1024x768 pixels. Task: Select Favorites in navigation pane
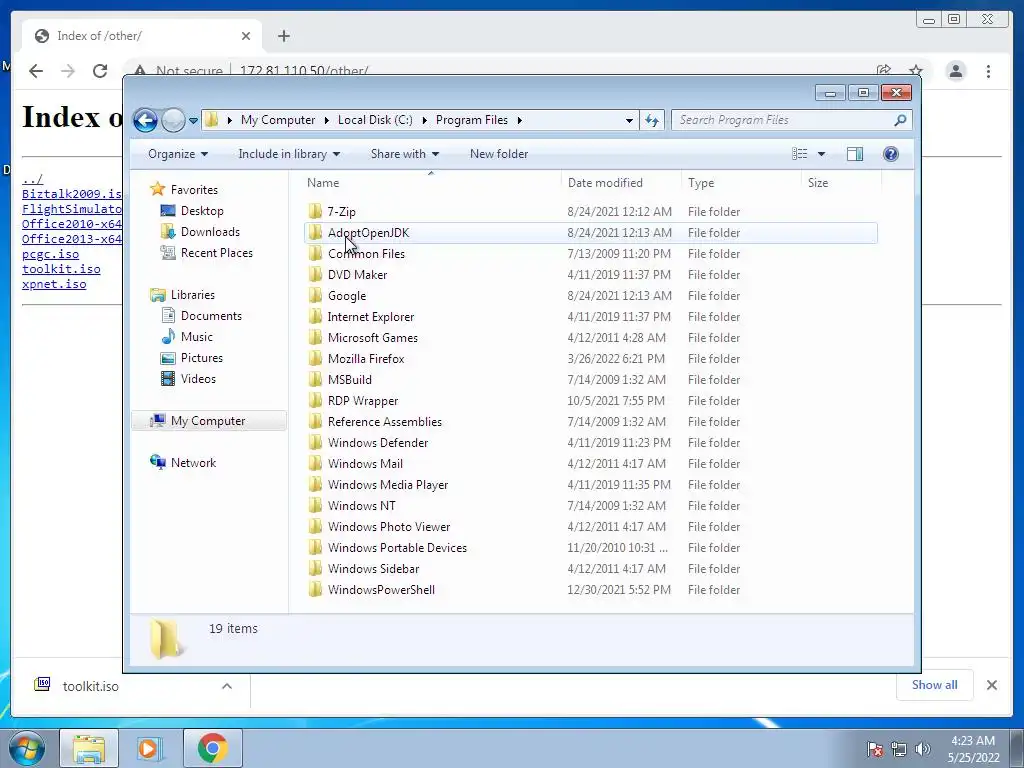point(194,190)
